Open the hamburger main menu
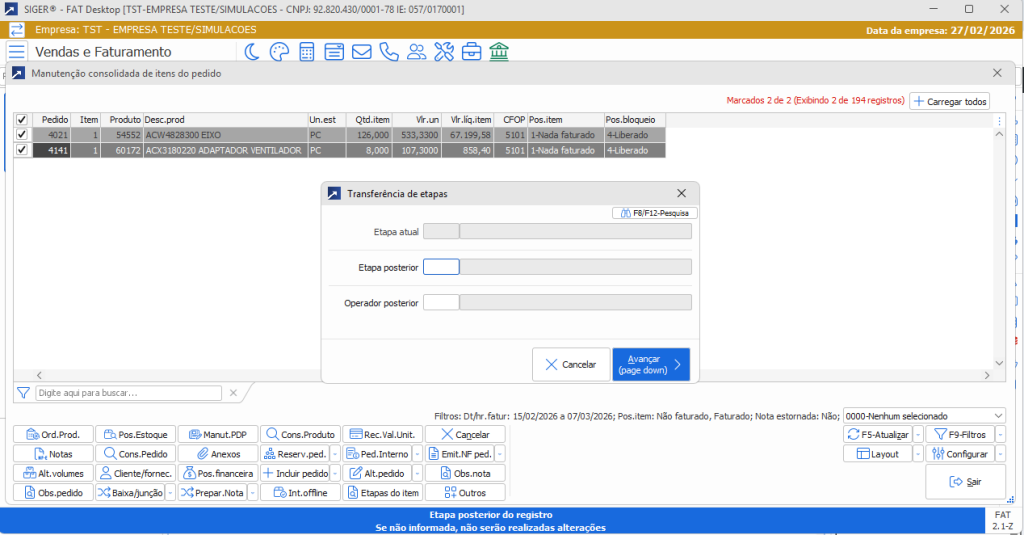This screenshot has width=1024, height=535. click(x=17, y=52)
